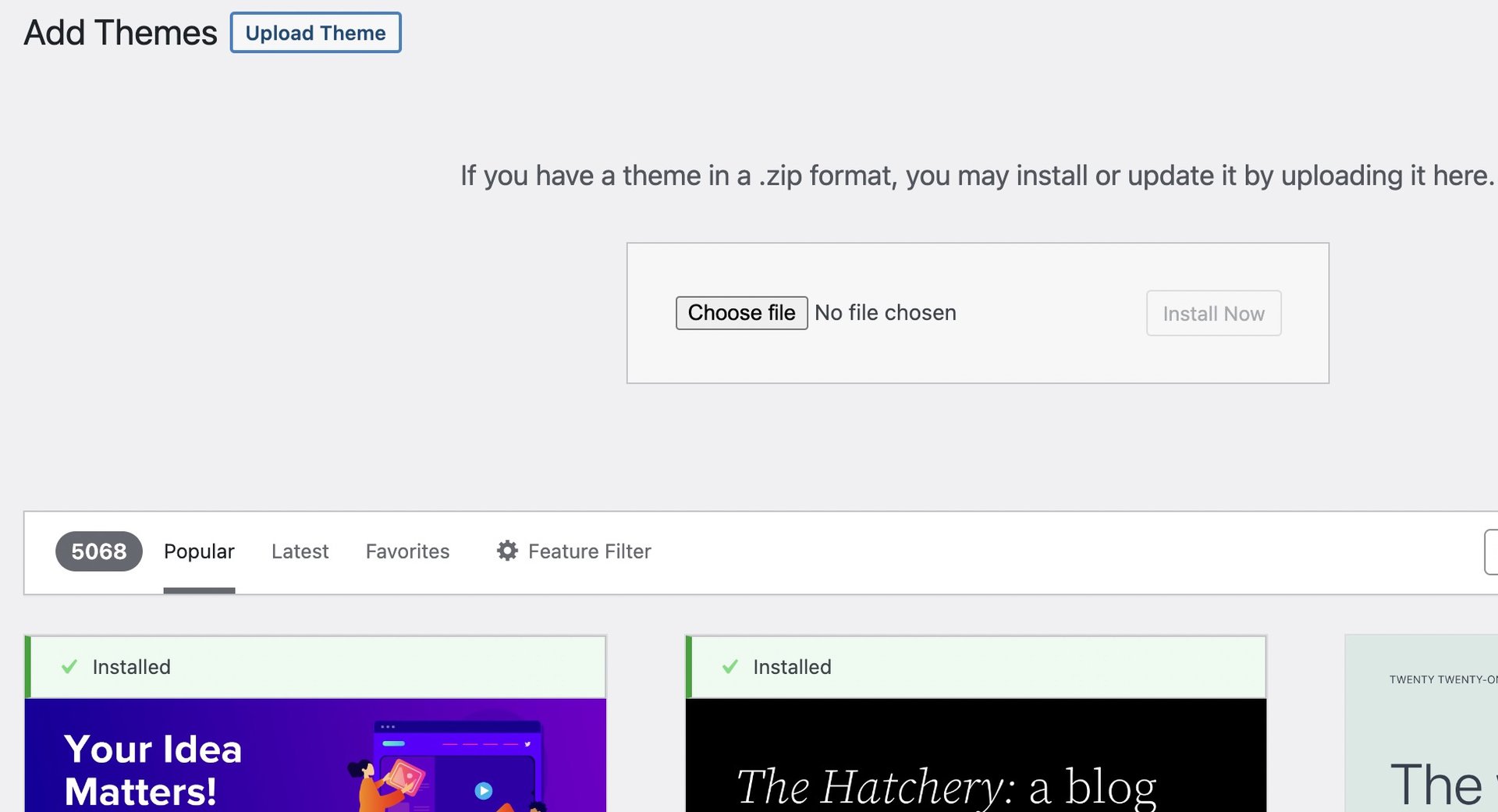Open the Feature Filter text link
The height and width of the screenshot is (812, 1498).
pyautogui.click(x=589, y=551)
